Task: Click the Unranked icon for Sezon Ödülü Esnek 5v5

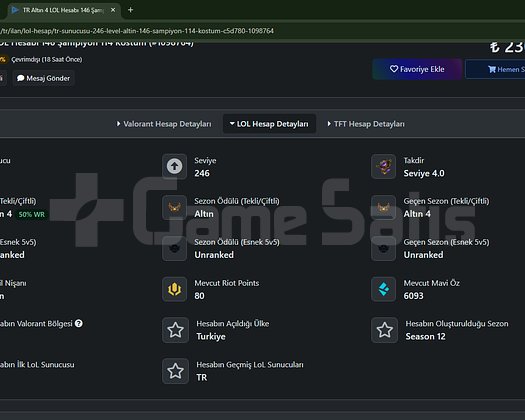Action: point(174,249)
